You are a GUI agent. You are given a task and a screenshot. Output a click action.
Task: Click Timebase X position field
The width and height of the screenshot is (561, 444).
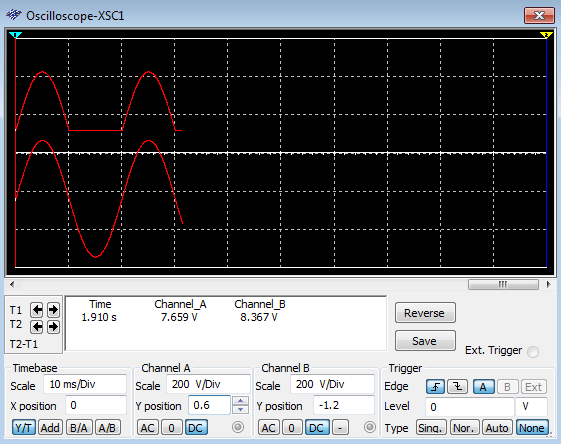click(96, 405)
